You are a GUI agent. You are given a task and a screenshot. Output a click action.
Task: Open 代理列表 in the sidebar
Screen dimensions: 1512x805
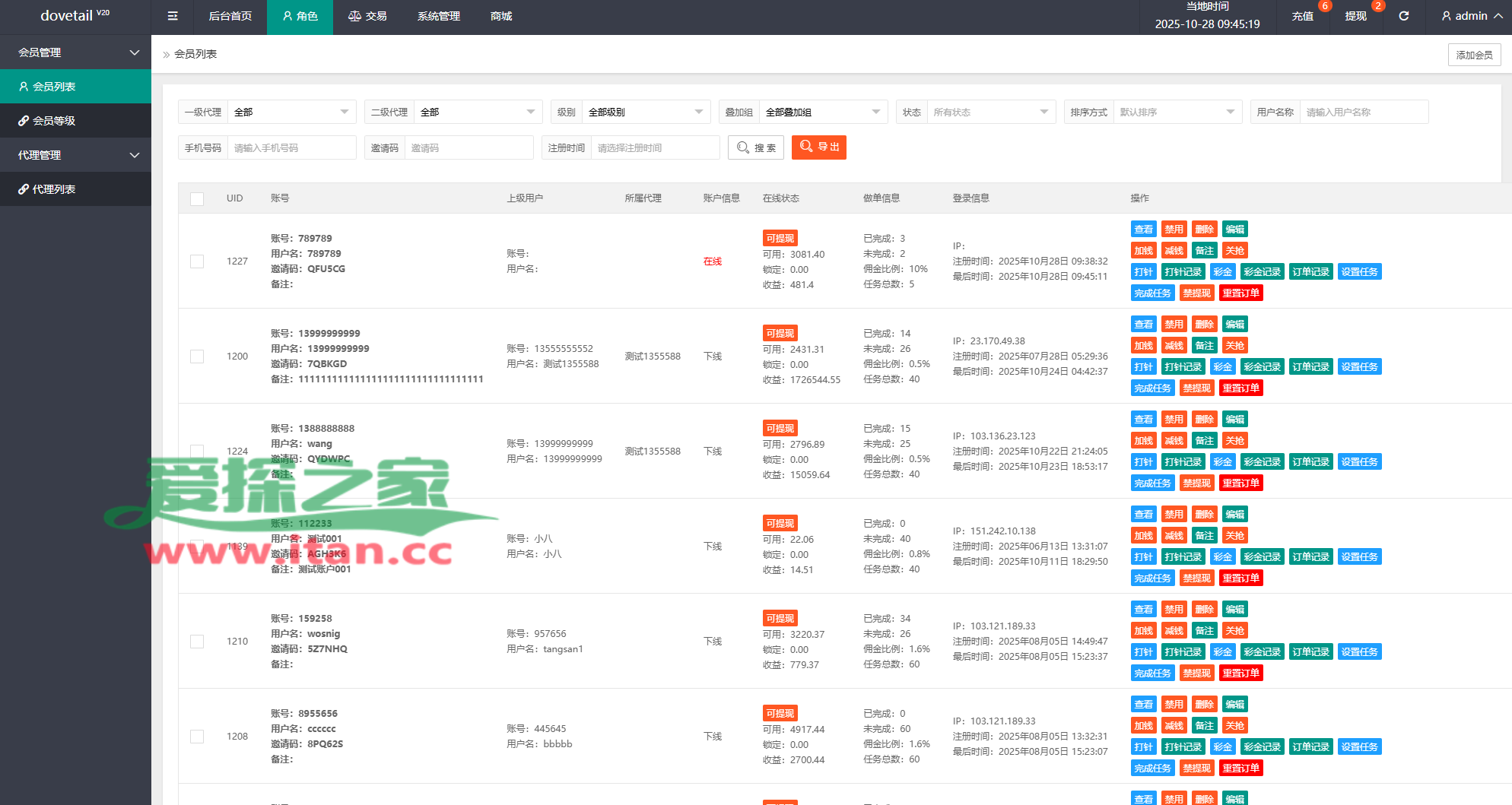click(75, 189)
